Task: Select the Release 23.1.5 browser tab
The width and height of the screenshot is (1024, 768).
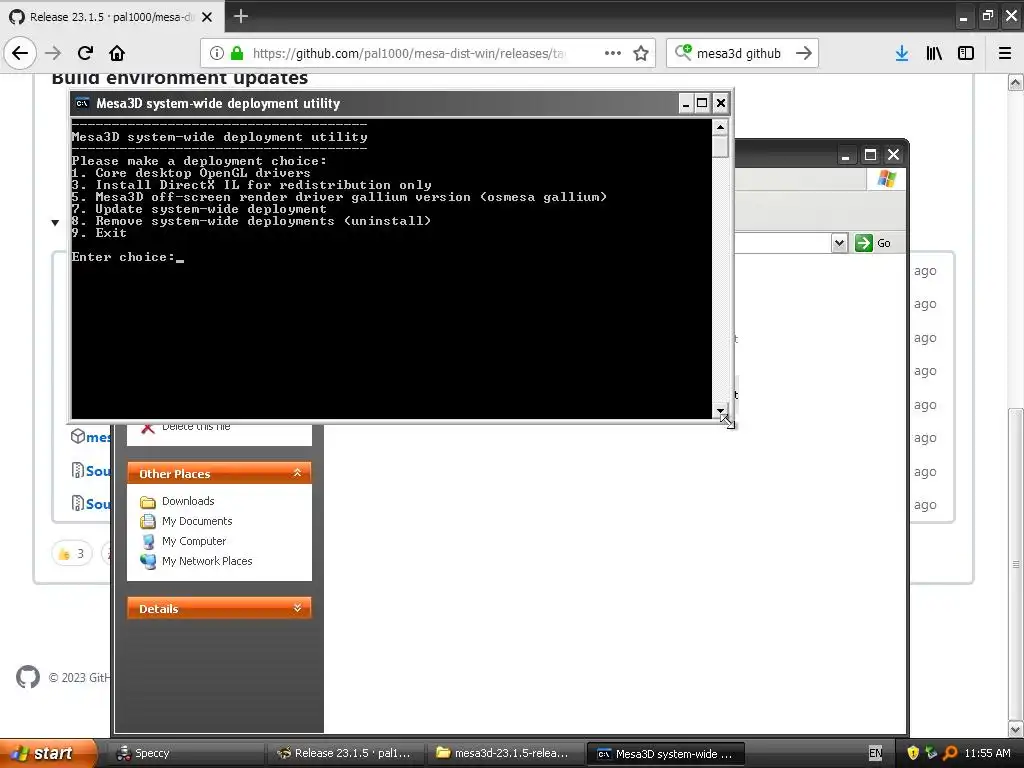Action: (112, 17)
